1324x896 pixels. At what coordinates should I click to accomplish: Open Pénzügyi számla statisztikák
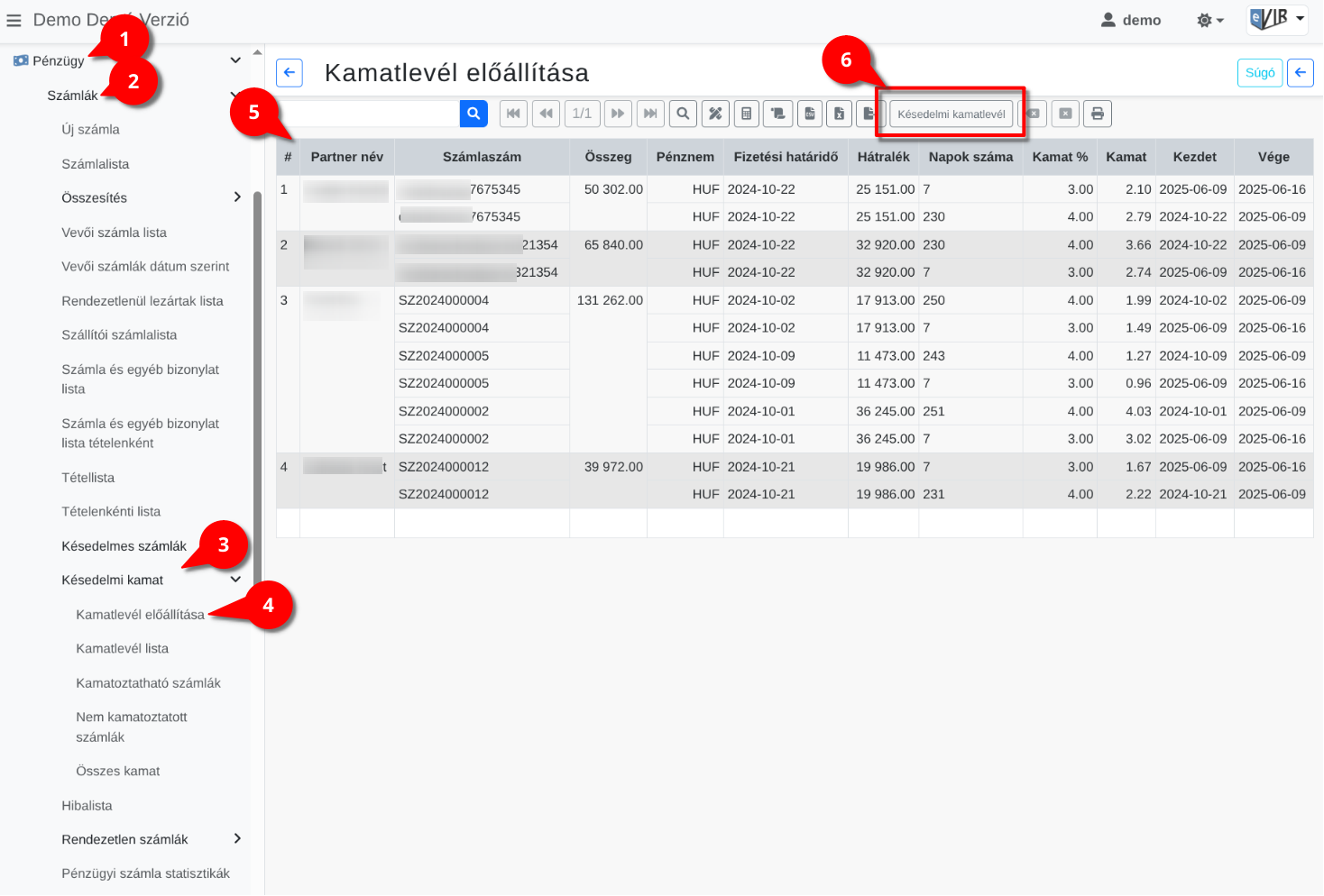coord(145,873)
